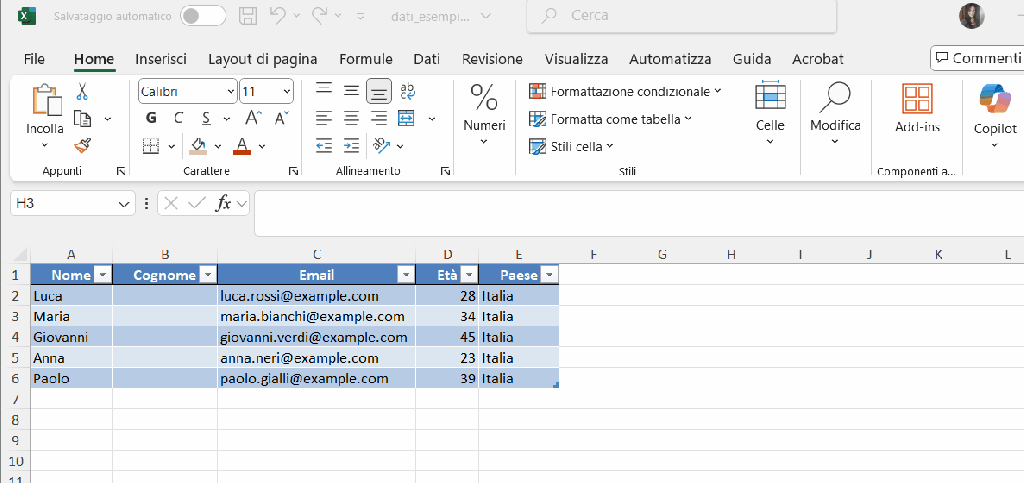Click the Cut scissors icon
Viewport: 1024px width, 483px height.
(83, 91)
